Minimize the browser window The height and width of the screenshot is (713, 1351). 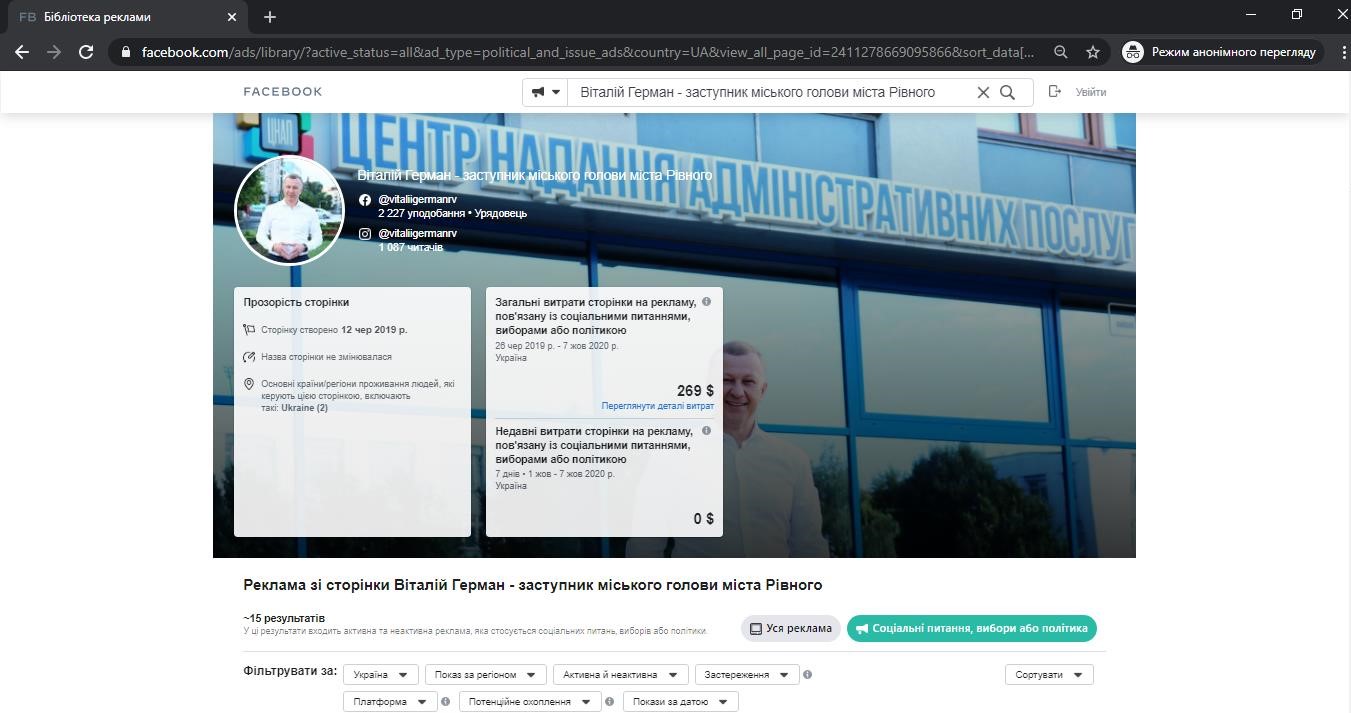(1251, 14)
